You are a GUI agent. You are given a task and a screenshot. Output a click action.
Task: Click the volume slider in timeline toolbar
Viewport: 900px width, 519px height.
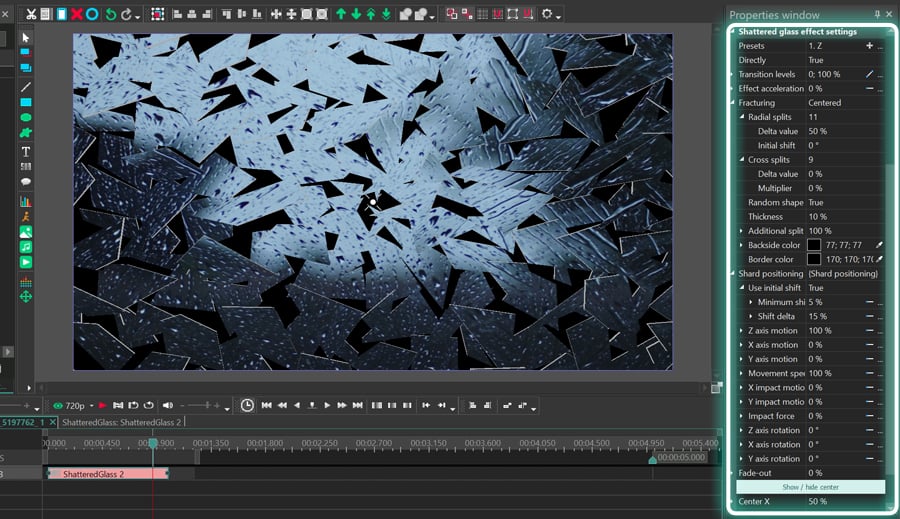point(200,405)
